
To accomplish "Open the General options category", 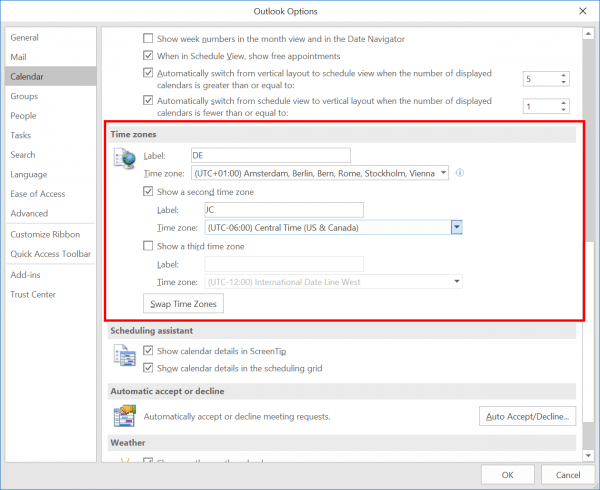I will [51, 37].
